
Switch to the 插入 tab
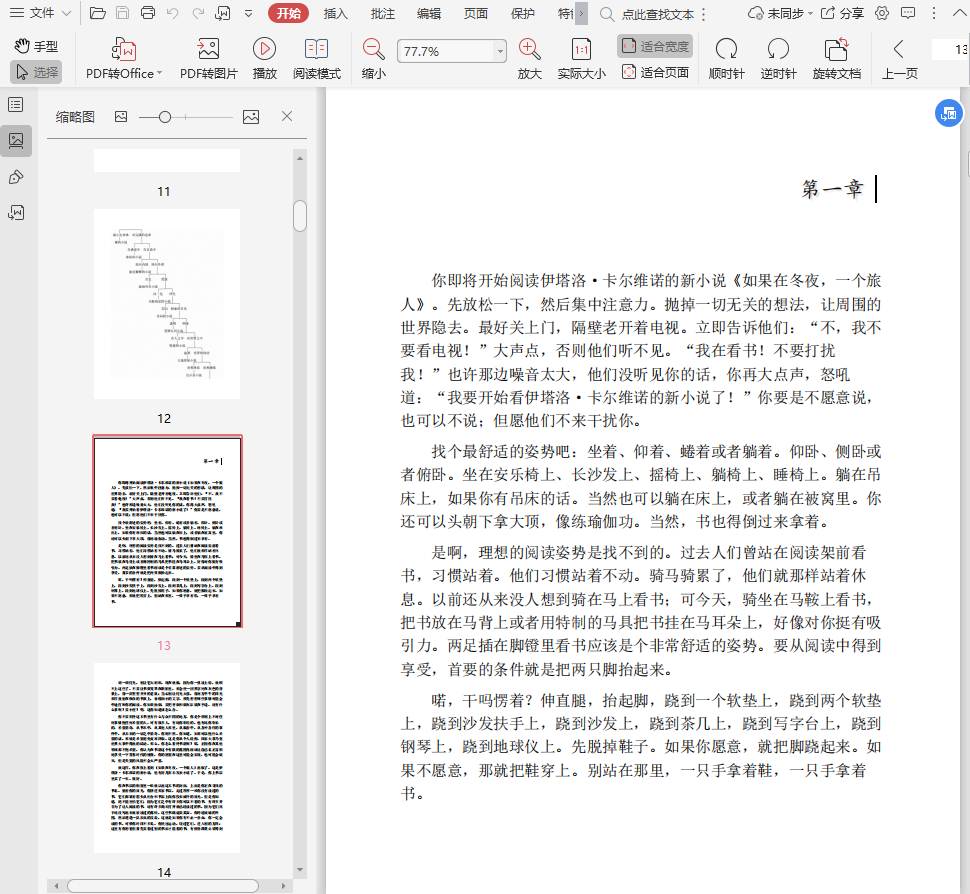click(335, 13)
